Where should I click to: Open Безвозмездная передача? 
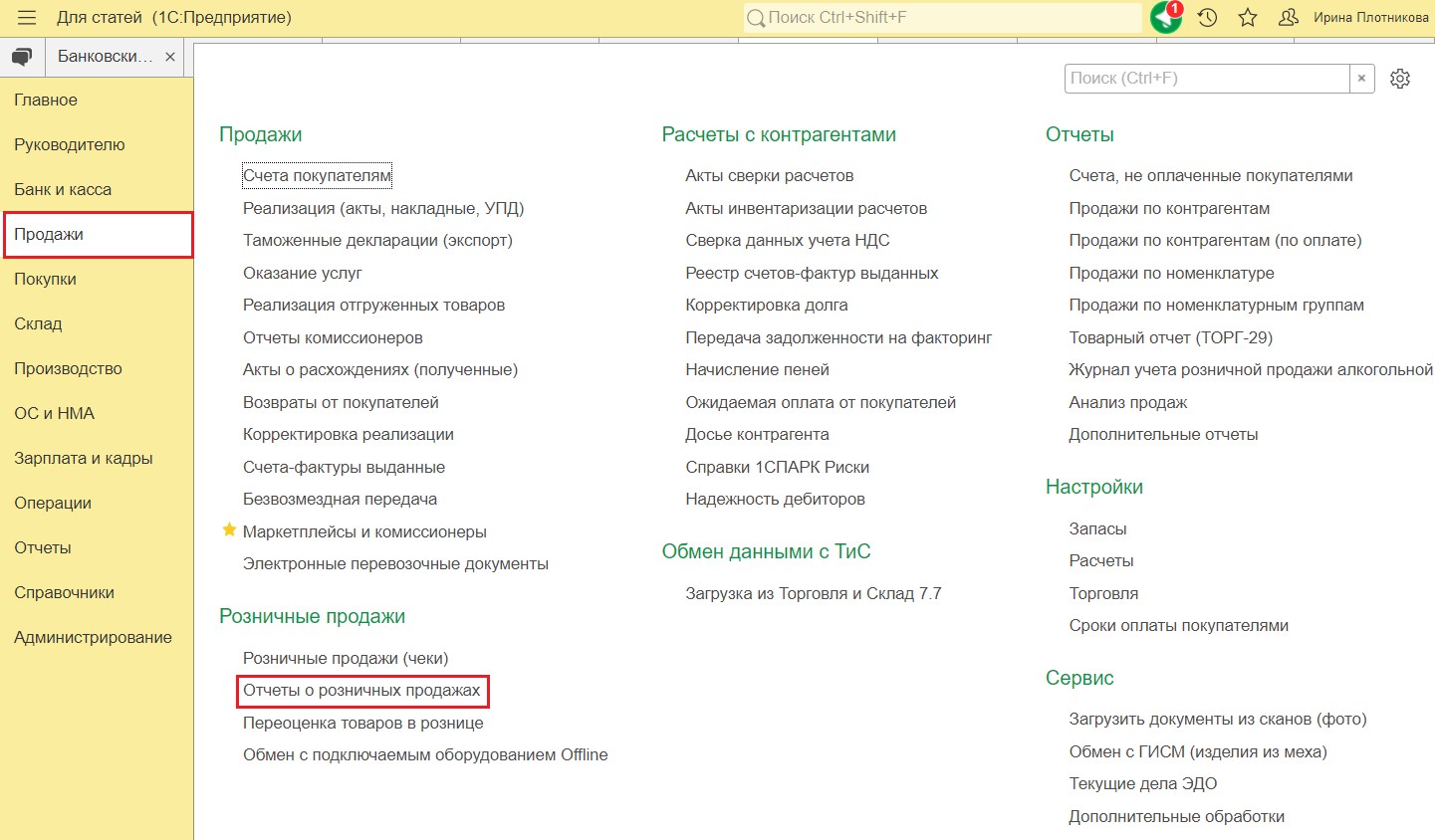coord(340,499)
